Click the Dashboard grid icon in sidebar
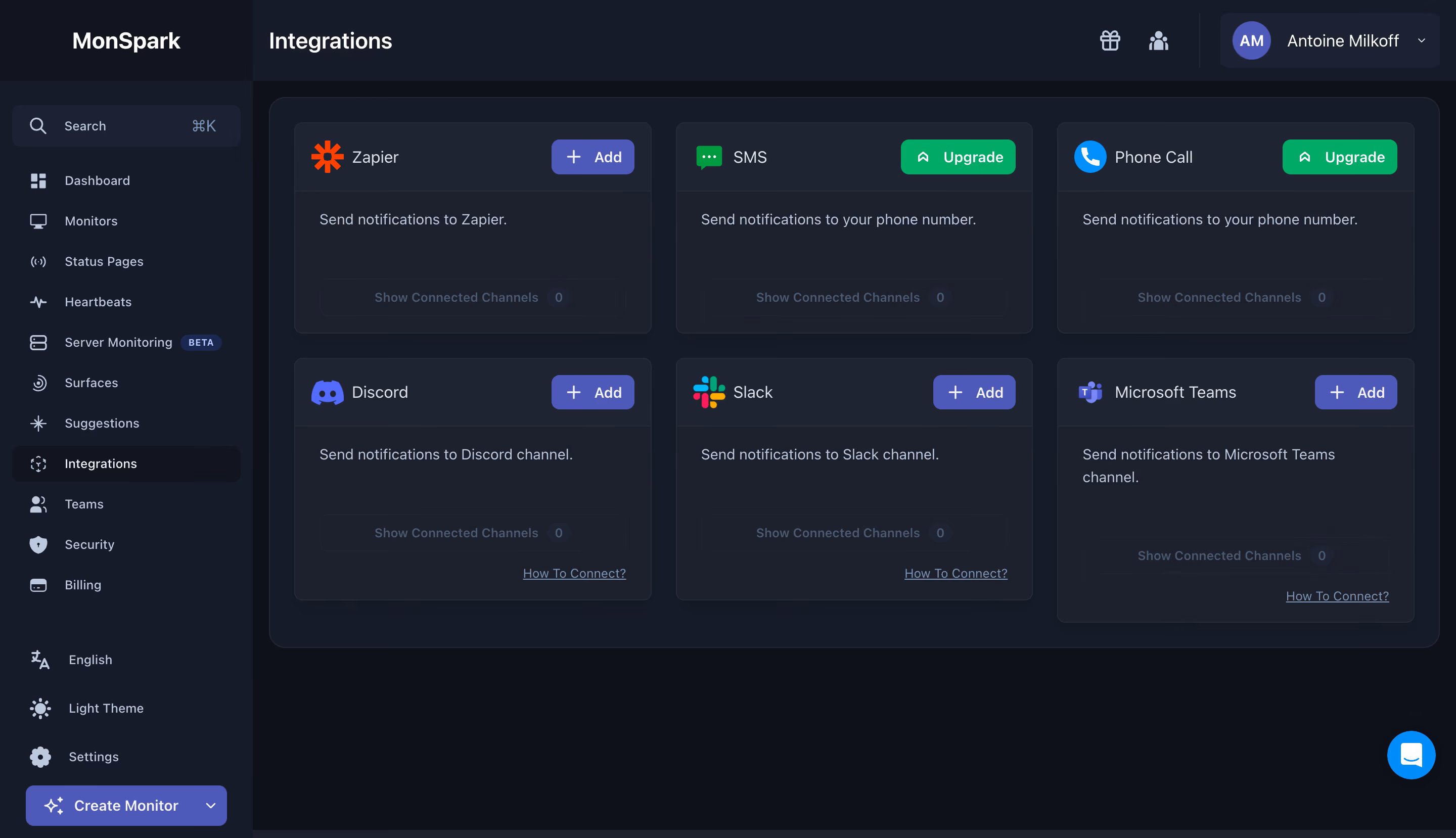The height and width of the screenshot is (838, 1456). point(38,181)
